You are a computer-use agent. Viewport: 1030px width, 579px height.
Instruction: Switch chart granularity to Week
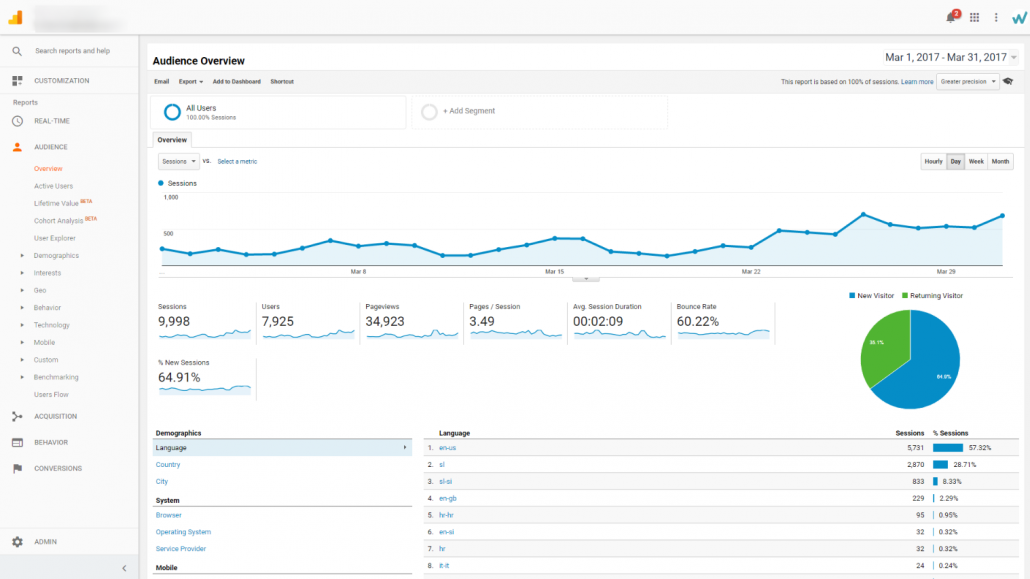[x=976, y=161]
